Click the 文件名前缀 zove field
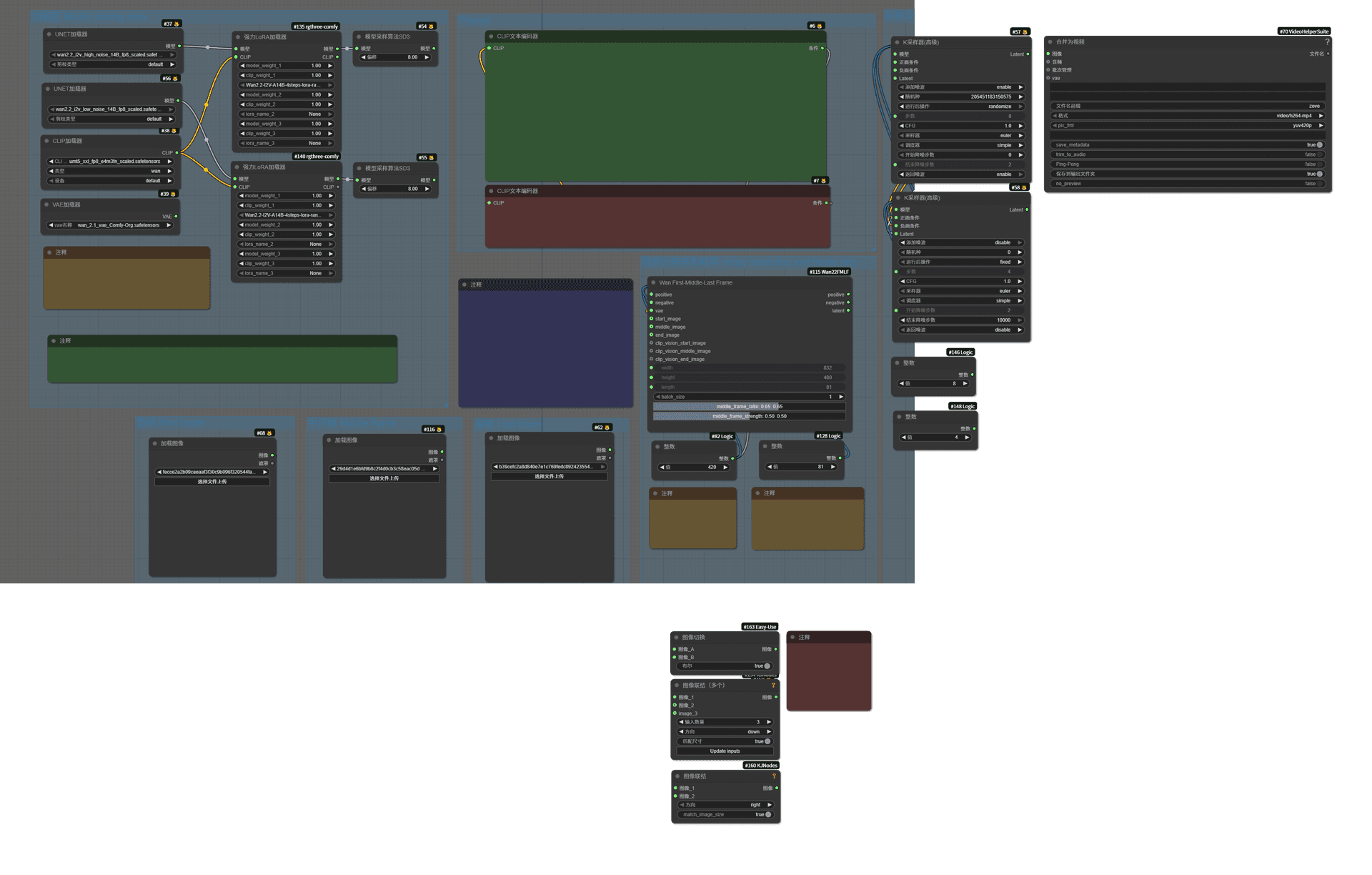This screenshot has width=1372, height=875. (x=1188, y=106)
